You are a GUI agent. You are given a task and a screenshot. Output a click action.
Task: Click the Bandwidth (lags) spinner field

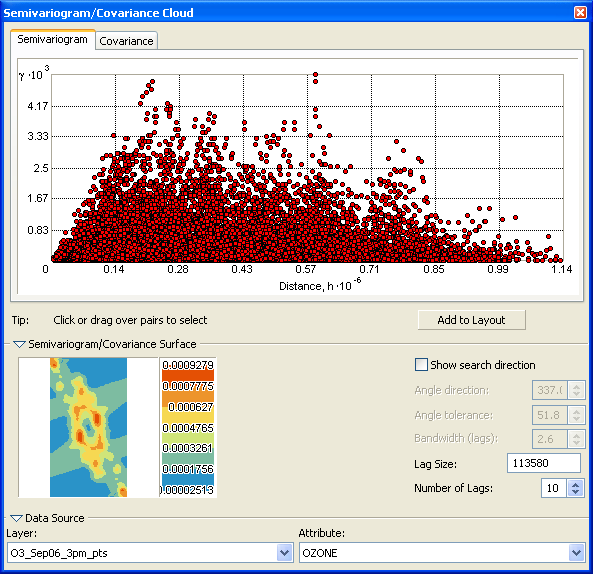(x=550, y=439)
